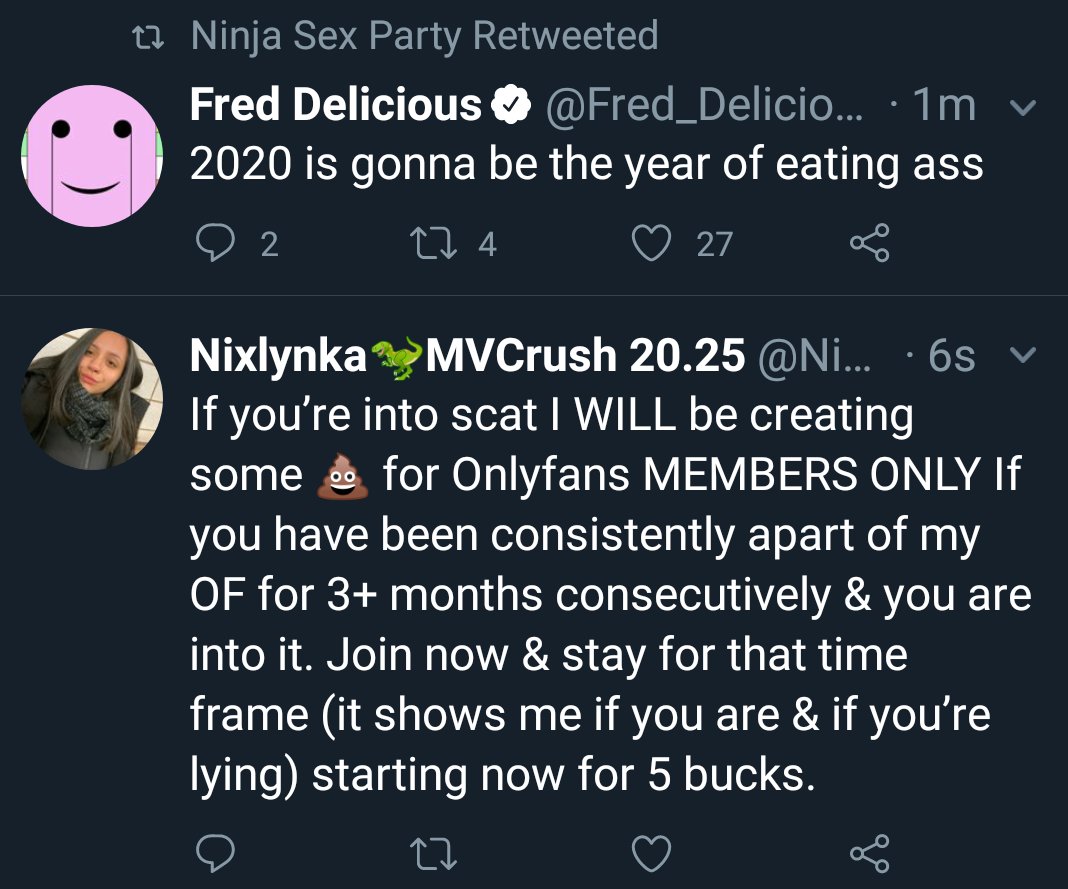1068x889 pixels.
Task: Open Nixlynka's profile photo
Action: (x=92, y=398)
